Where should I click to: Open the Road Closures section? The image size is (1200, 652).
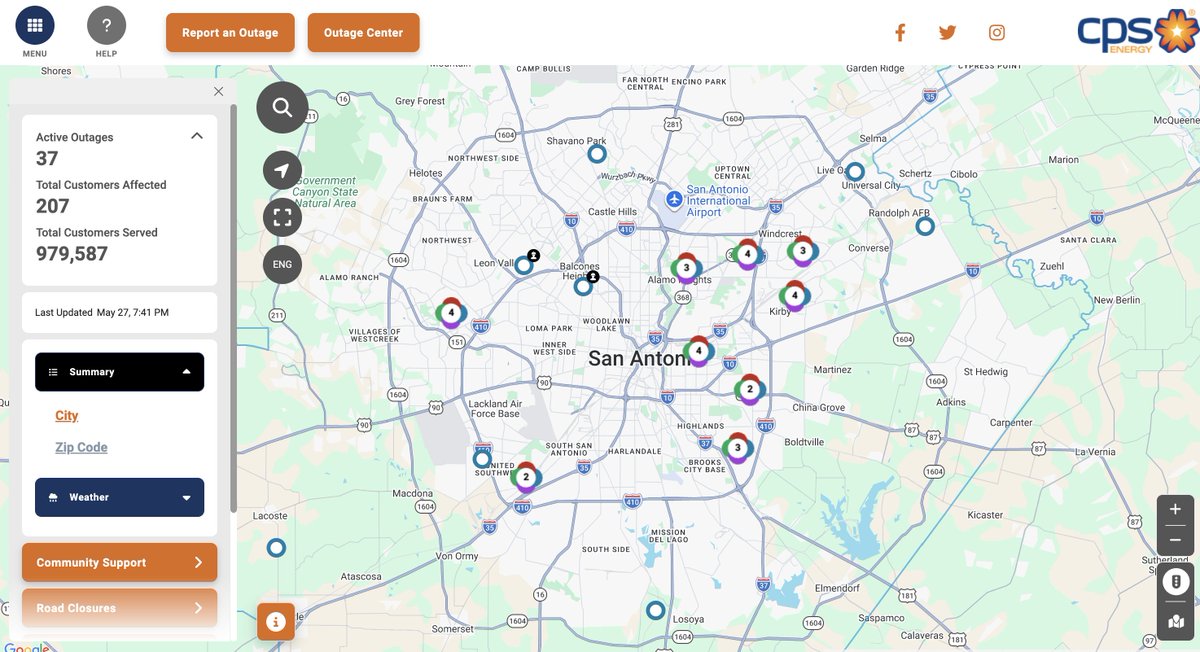120,608
